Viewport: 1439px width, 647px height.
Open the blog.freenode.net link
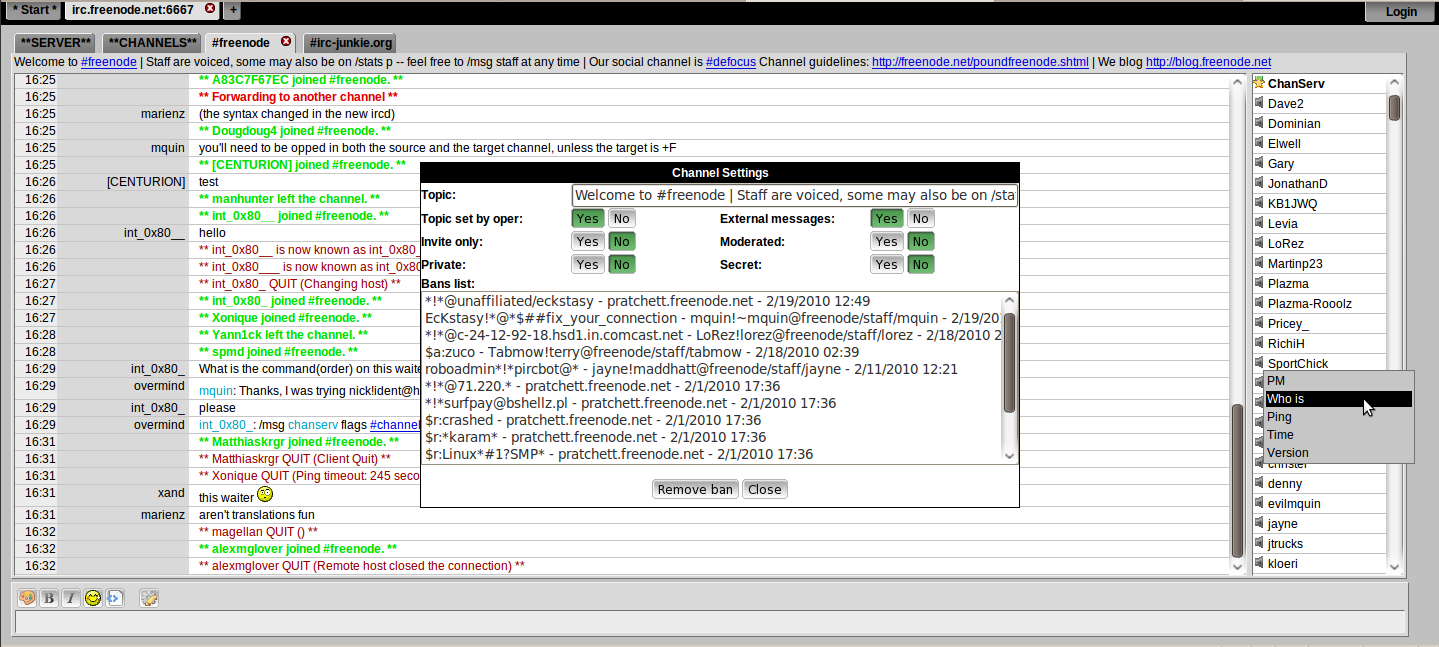[x=1208, y=62]
